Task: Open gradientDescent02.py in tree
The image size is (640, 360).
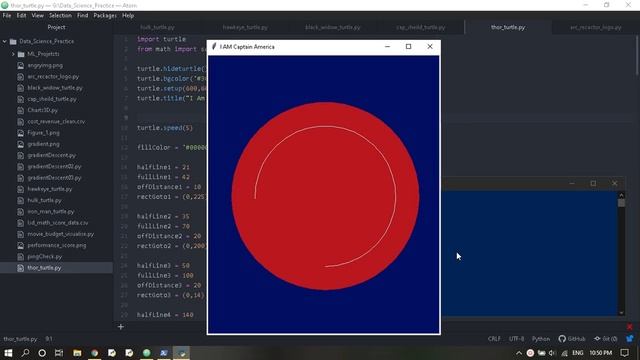Action: pos(54,167)
